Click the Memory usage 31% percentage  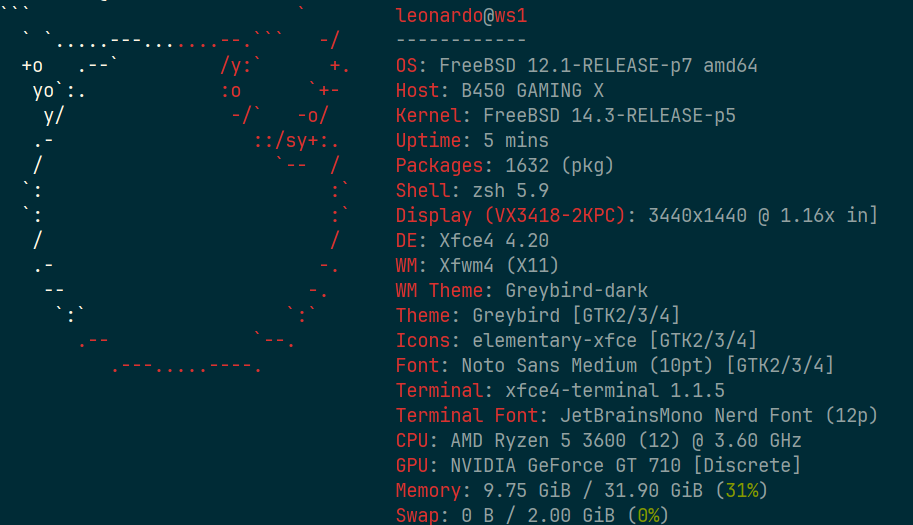click(742, 490)
